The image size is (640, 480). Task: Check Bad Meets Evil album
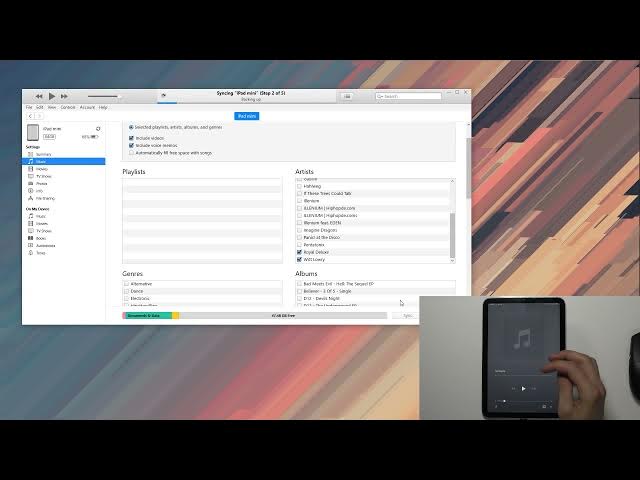click(x=300, y=284)
